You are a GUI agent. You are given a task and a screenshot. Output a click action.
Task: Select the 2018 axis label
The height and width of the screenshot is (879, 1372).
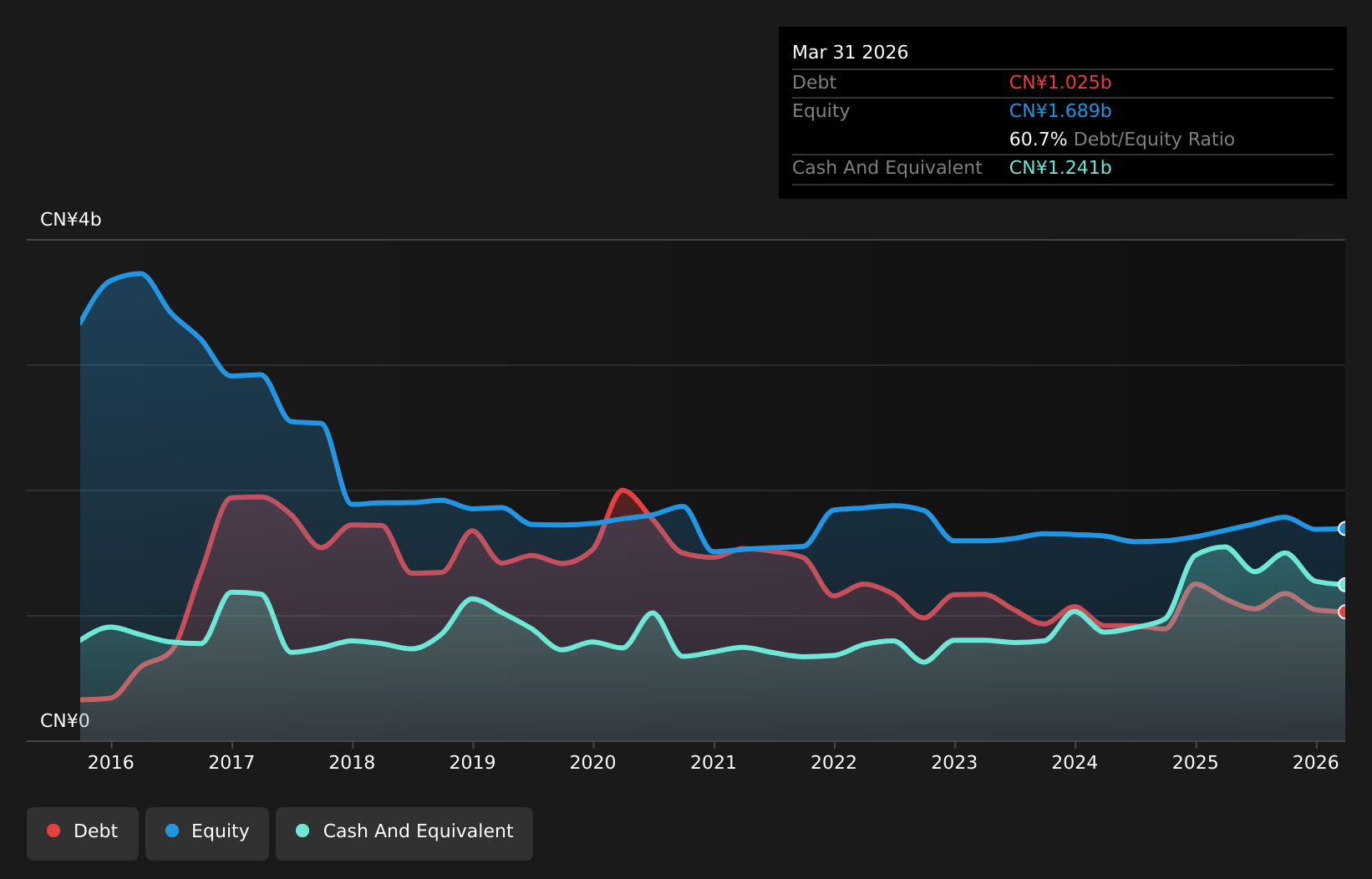pos(352,762)
